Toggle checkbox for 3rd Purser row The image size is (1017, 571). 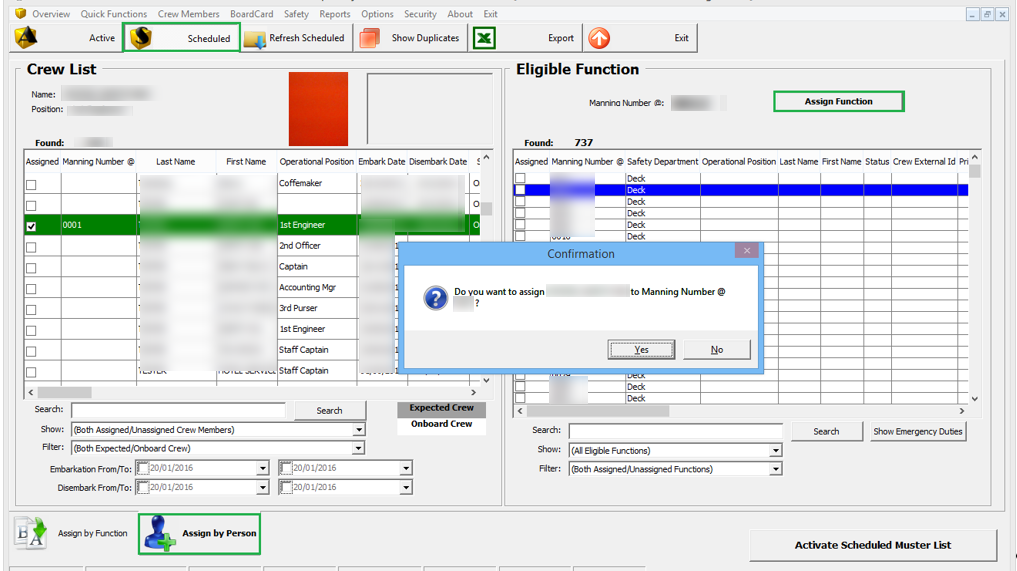tap(31, 310)
